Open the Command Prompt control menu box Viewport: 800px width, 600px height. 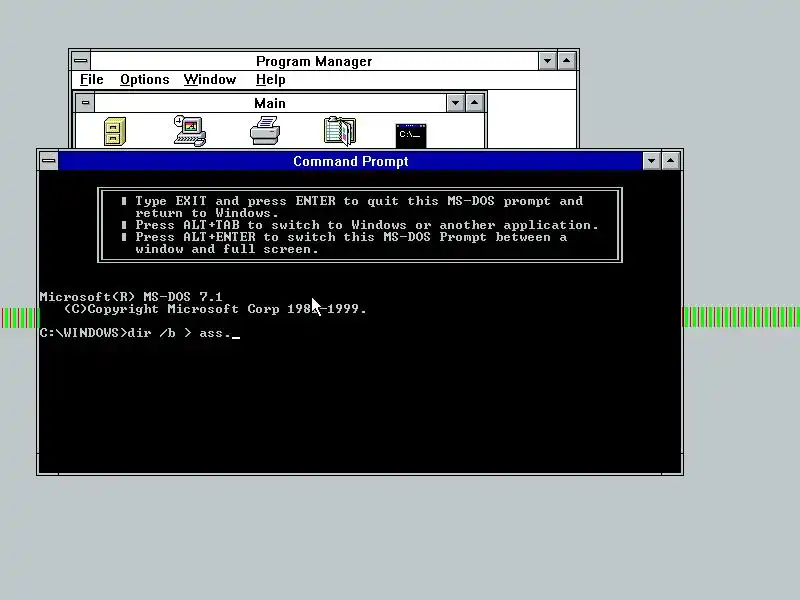pyautogui.click(x=49, y=161)
